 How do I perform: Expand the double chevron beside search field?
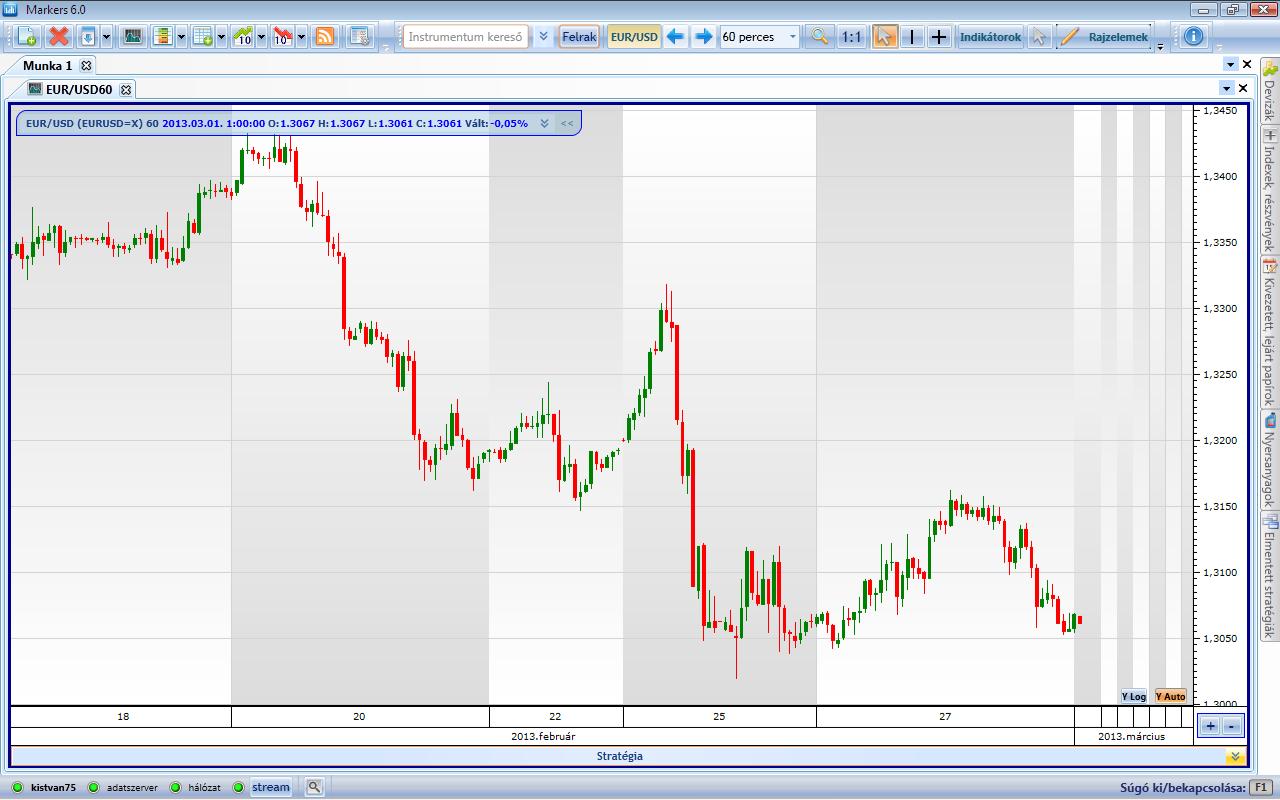point(543,37)
